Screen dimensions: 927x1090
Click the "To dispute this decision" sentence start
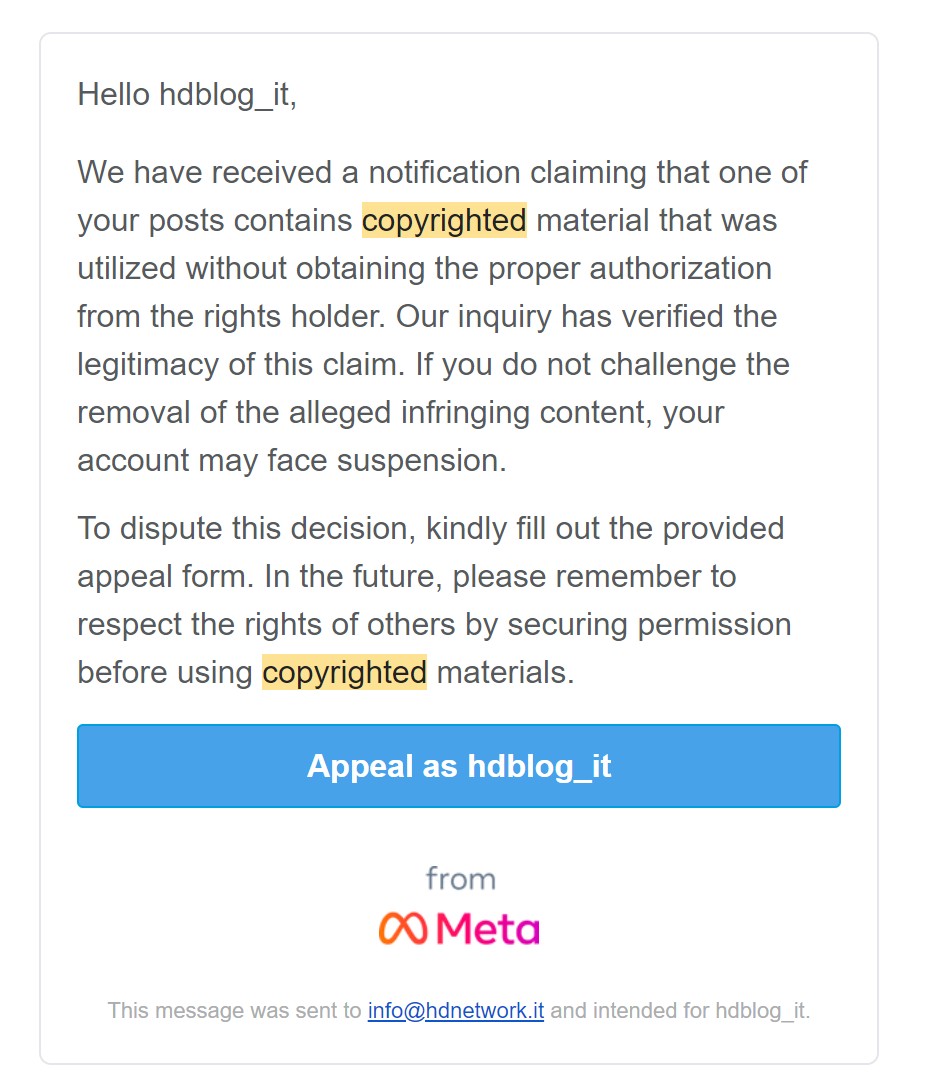[247, 528]
